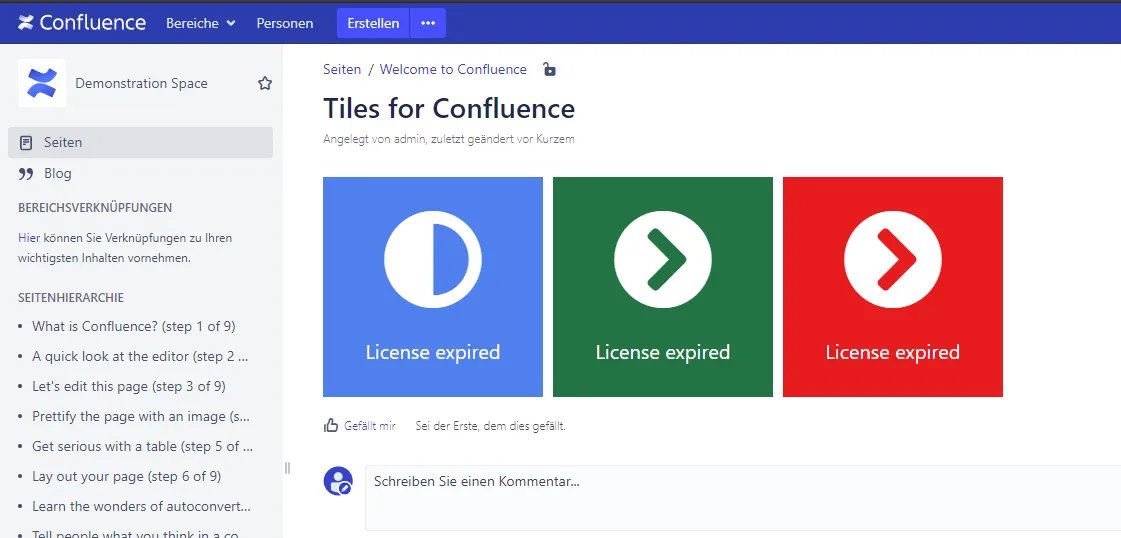Click the BEREICHSVERKNÜPFUNGEN heading
1121x538 pixels.
tap(95, 208)
